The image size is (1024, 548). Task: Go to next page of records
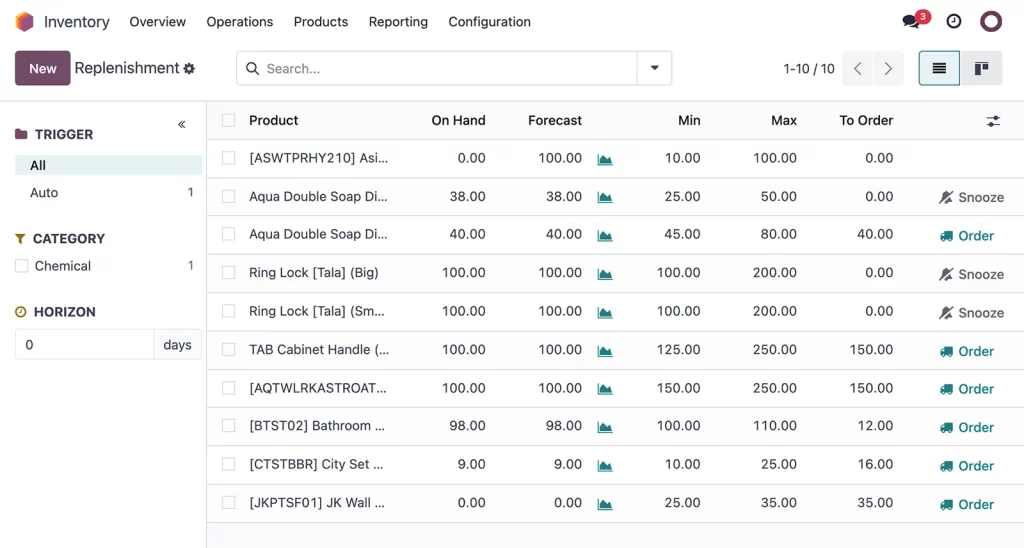tap(888, 69)
